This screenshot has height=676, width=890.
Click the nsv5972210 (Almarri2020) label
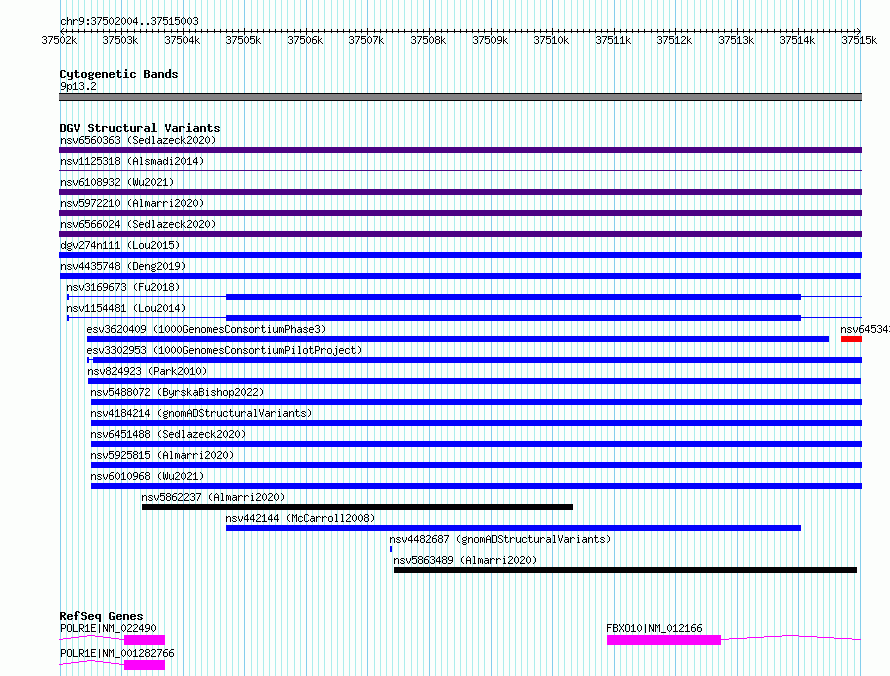[x=132, y=203]
